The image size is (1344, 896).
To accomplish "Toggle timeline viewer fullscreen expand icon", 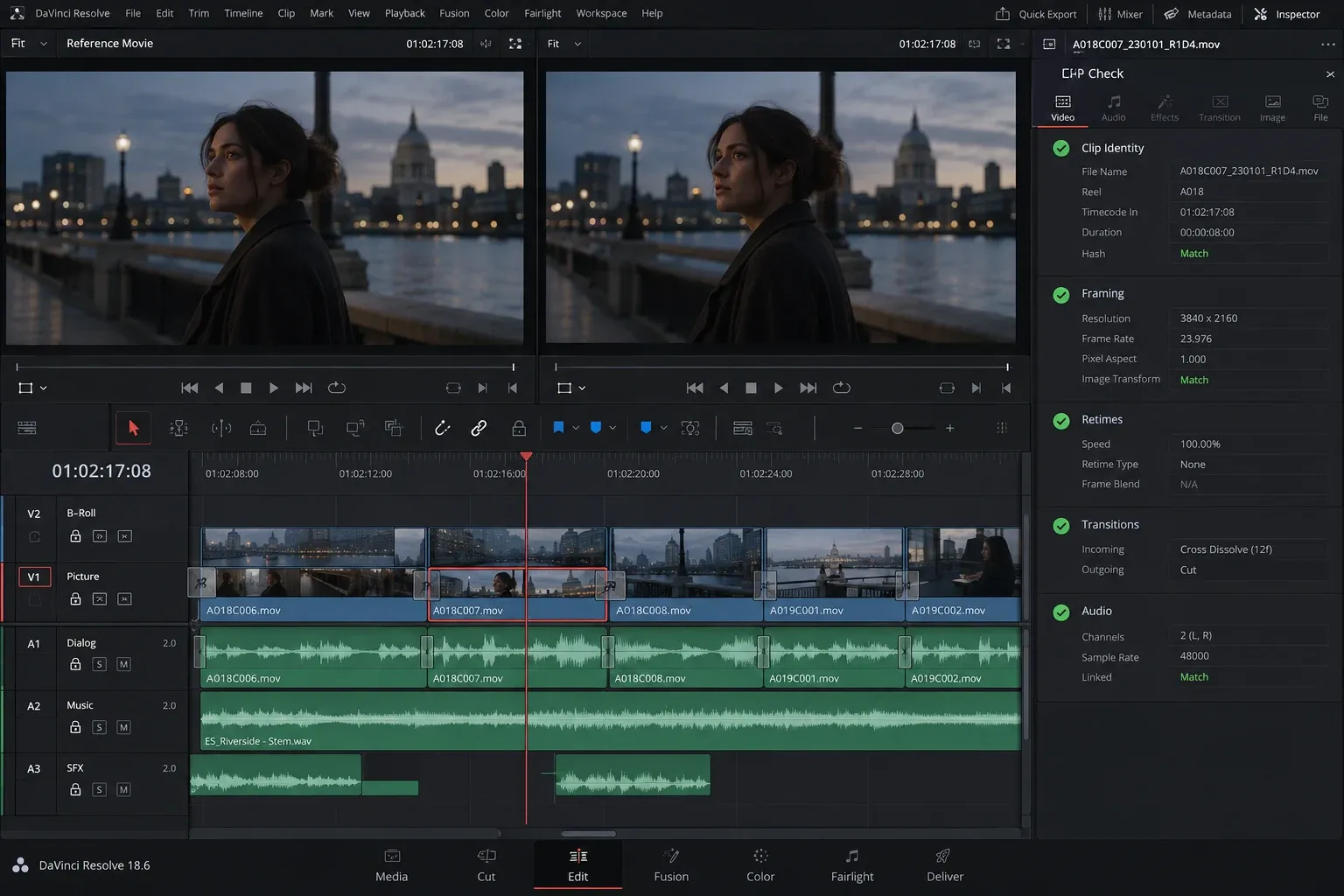I will click(1004, 43).
